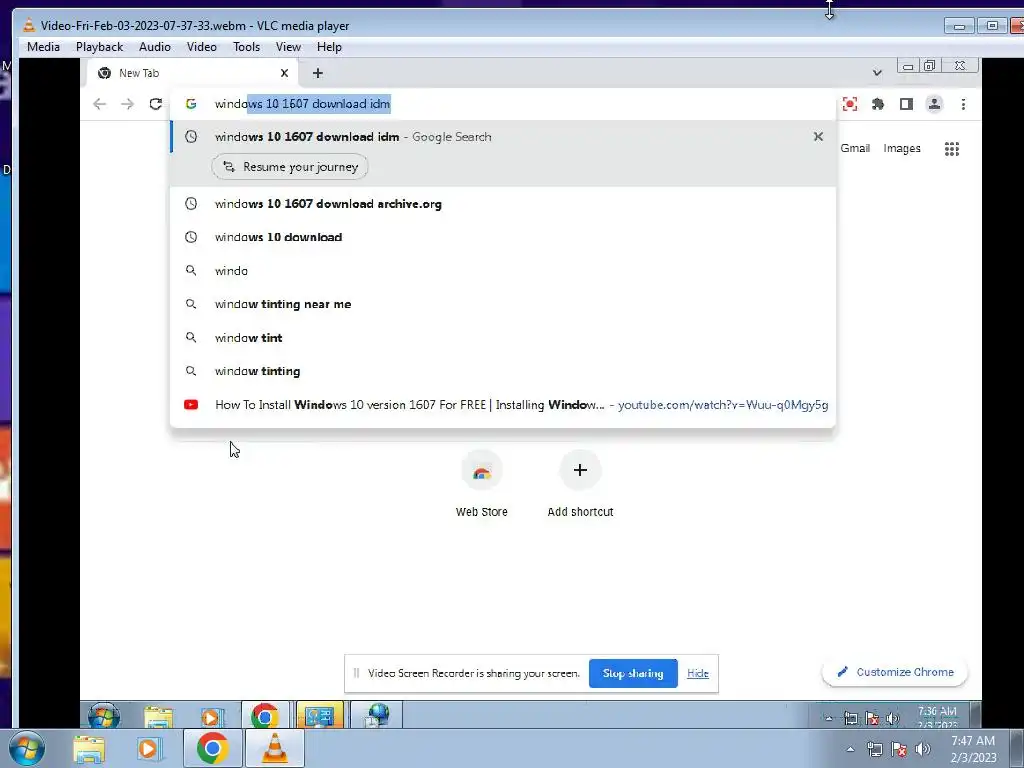Open the screen recorder extension icon
Image resolution: width=1024 pixels, height=768 pixels.
click(x=850, y=104)
